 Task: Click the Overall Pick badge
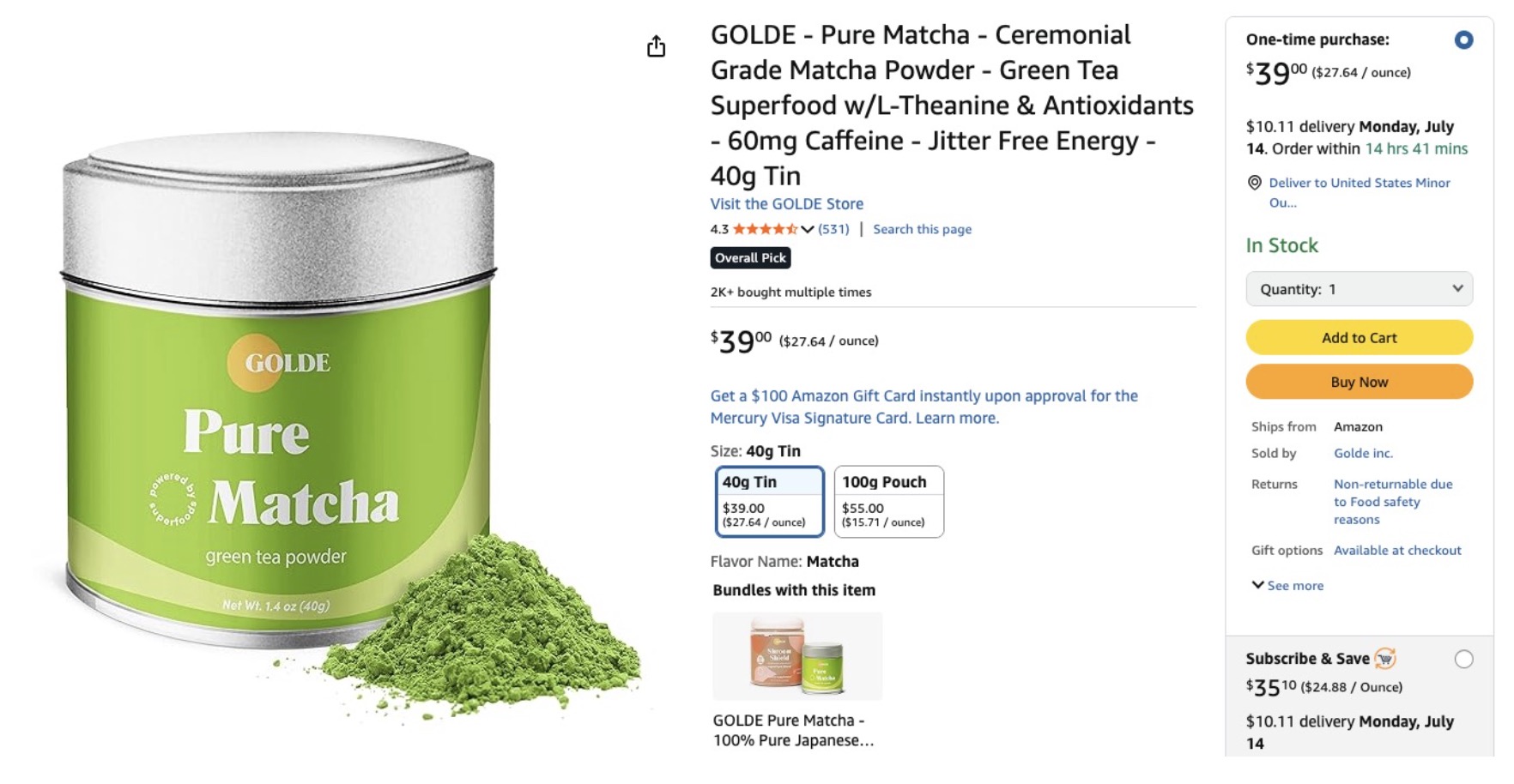click(750, 258)
